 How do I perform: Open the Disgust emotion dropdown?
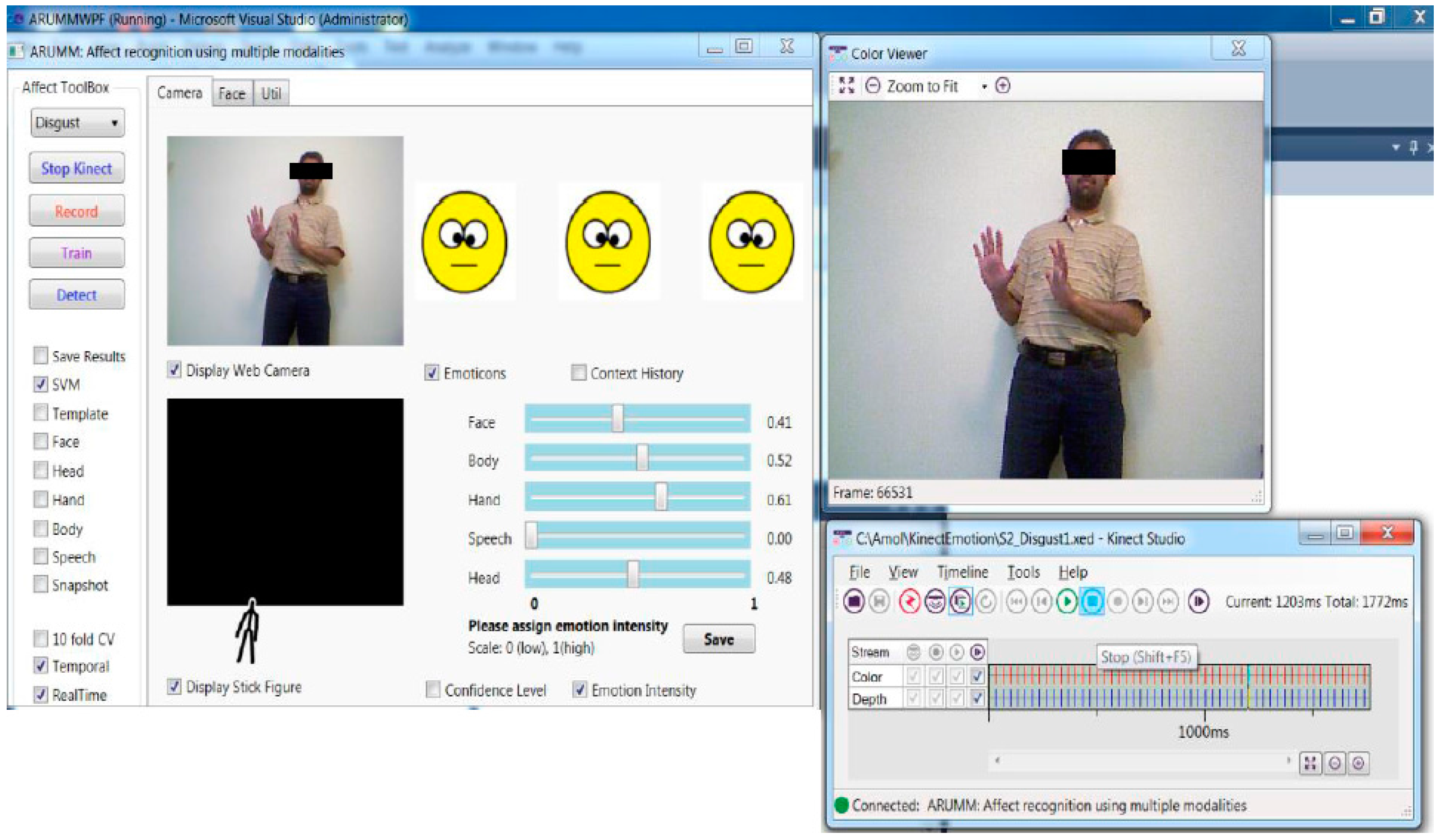click(x=78, y=122)
